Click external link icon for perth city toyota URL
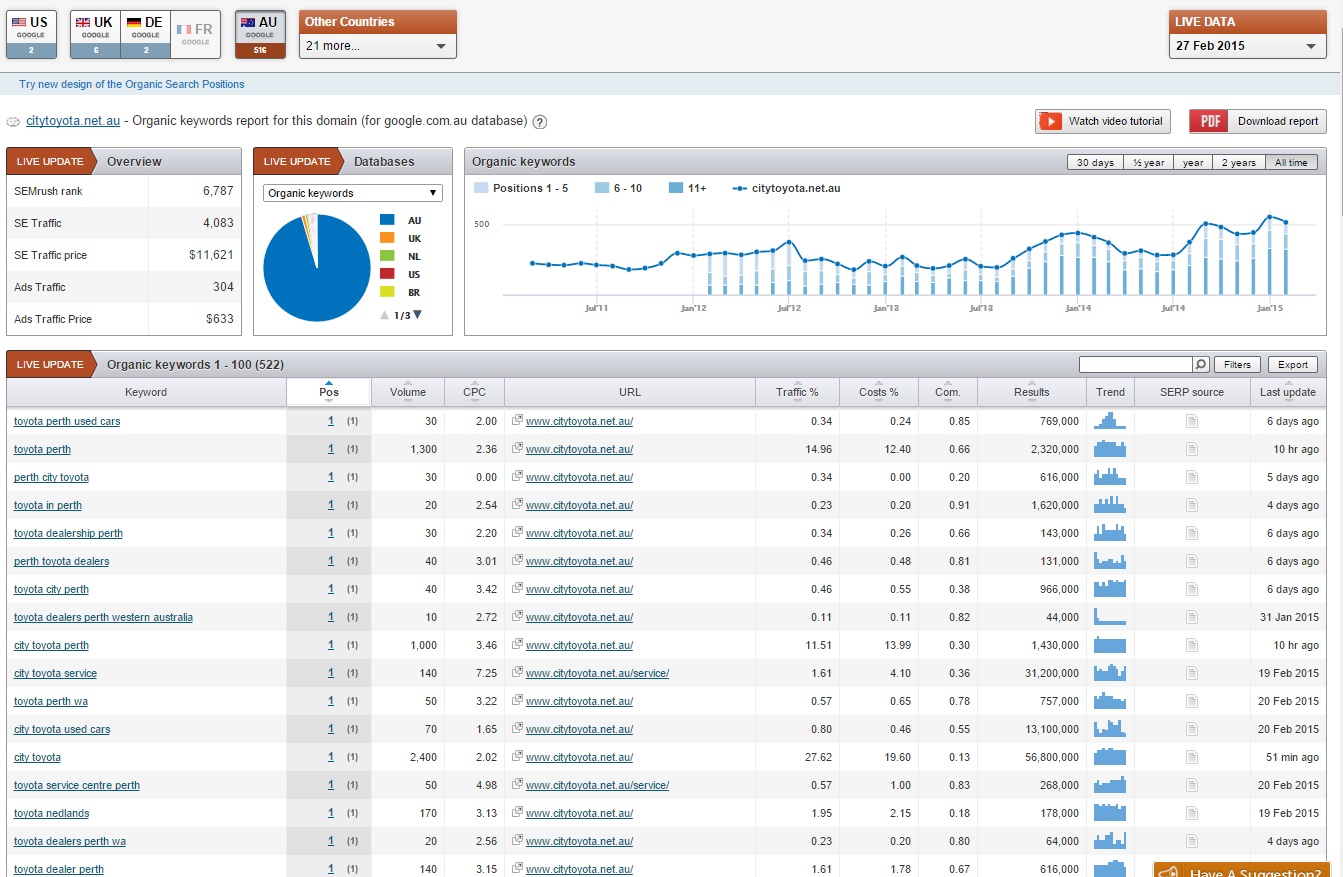 517,477
